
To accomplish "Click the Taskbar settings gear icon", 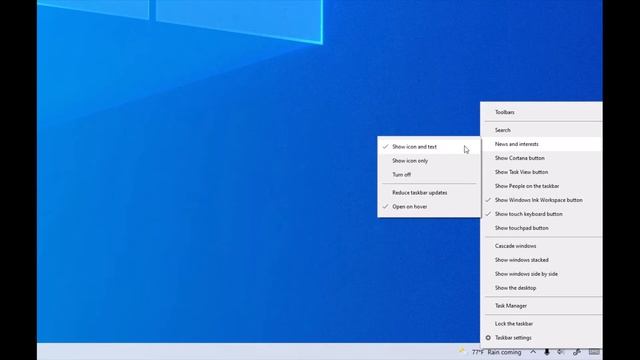I will pos(488,338).
